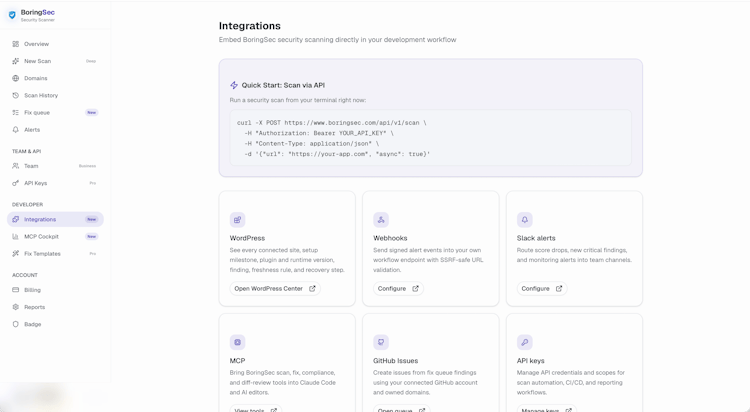Screen dimensions: 750x412
Task: Open Overview via its sidebar icon
Action: coord(15,44)
